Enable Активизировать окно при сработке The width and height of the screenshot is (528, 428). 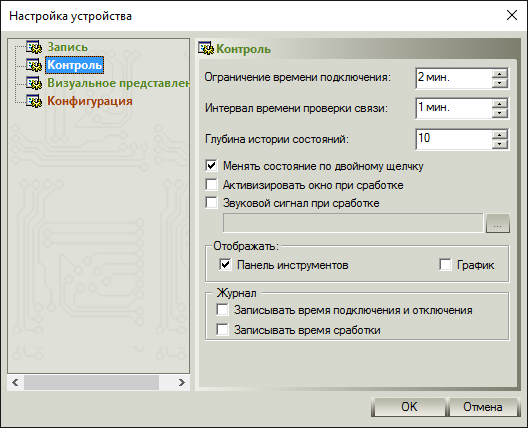click(x=211, y=185)
